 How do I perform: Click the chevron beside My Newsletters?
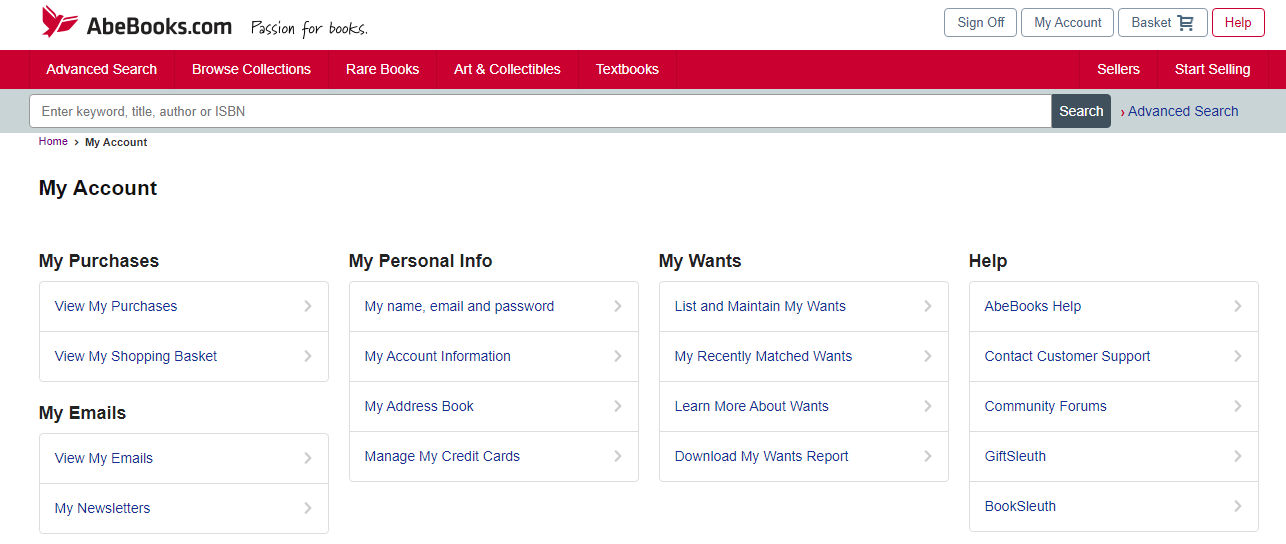tap(308, 508)
